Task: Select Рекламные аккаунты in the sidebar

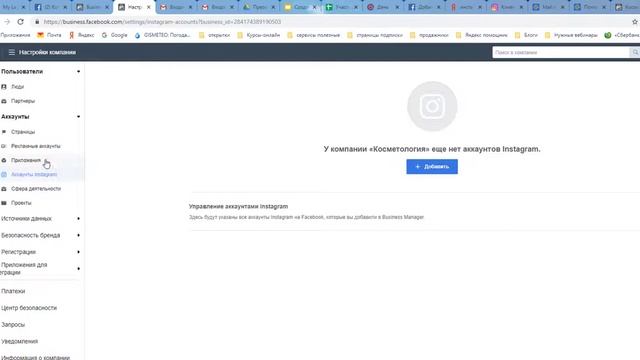Action: [x=36, y=146]
